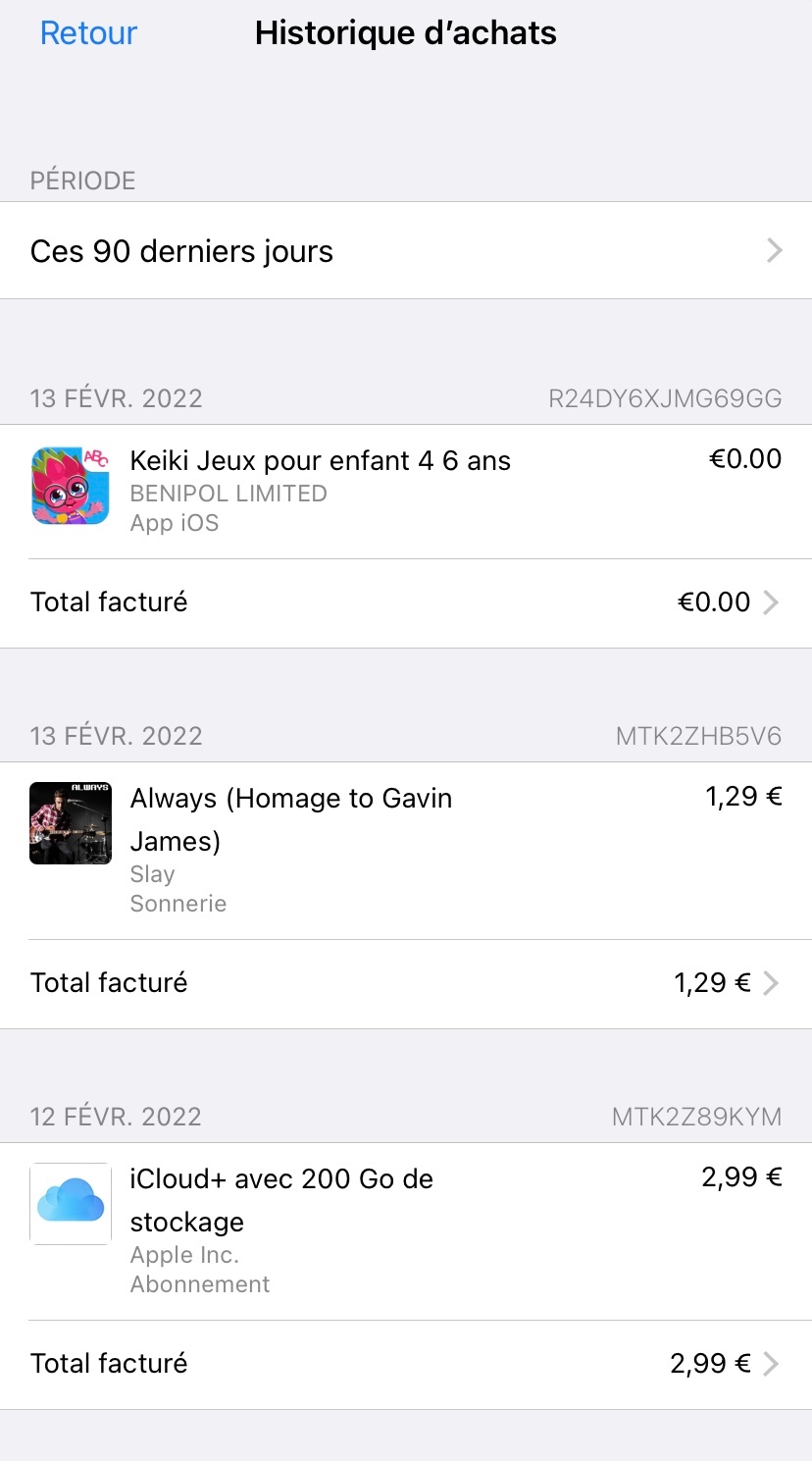Tap the iCloud+ cloud icon

tap(71, 1203)
